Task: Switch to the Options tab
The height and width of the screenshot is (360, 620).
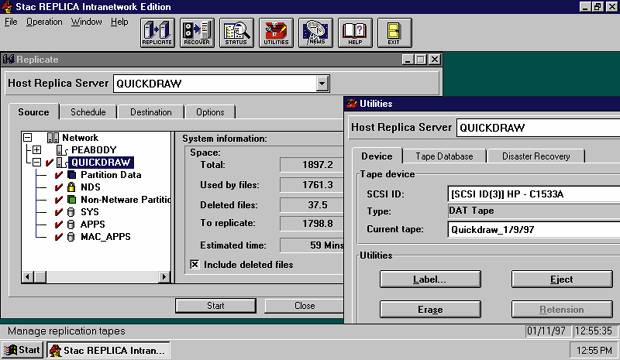Action: (210, 112)
